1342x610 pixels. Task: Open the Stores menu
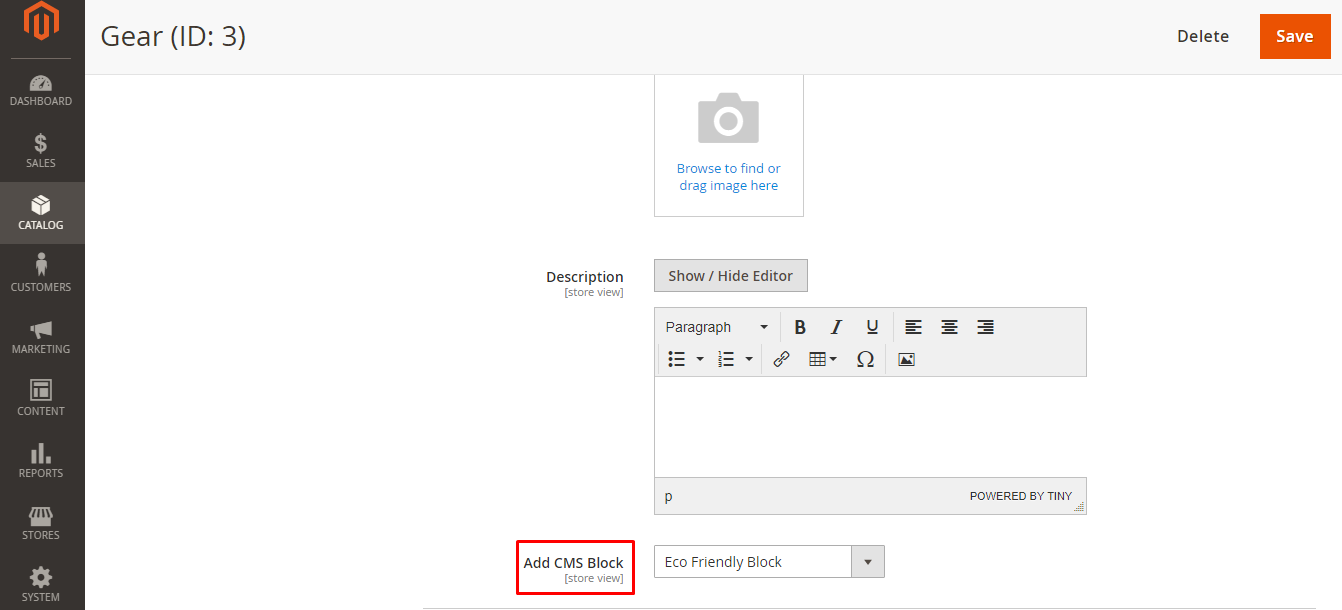(x=42, y=523)
